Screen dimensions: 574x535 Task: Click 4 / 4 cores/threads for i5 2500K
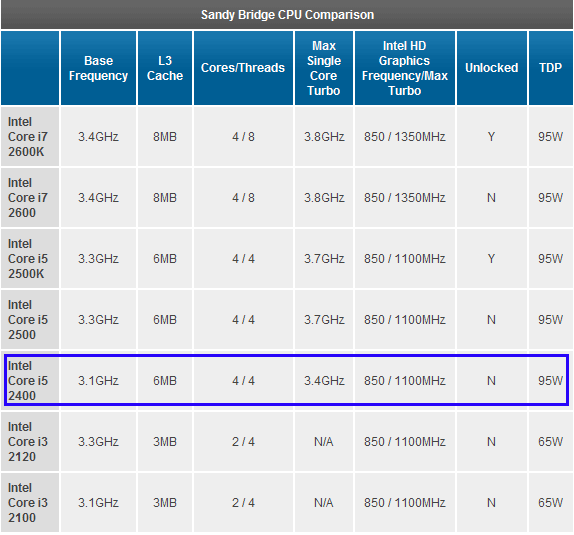coord(243,259)
